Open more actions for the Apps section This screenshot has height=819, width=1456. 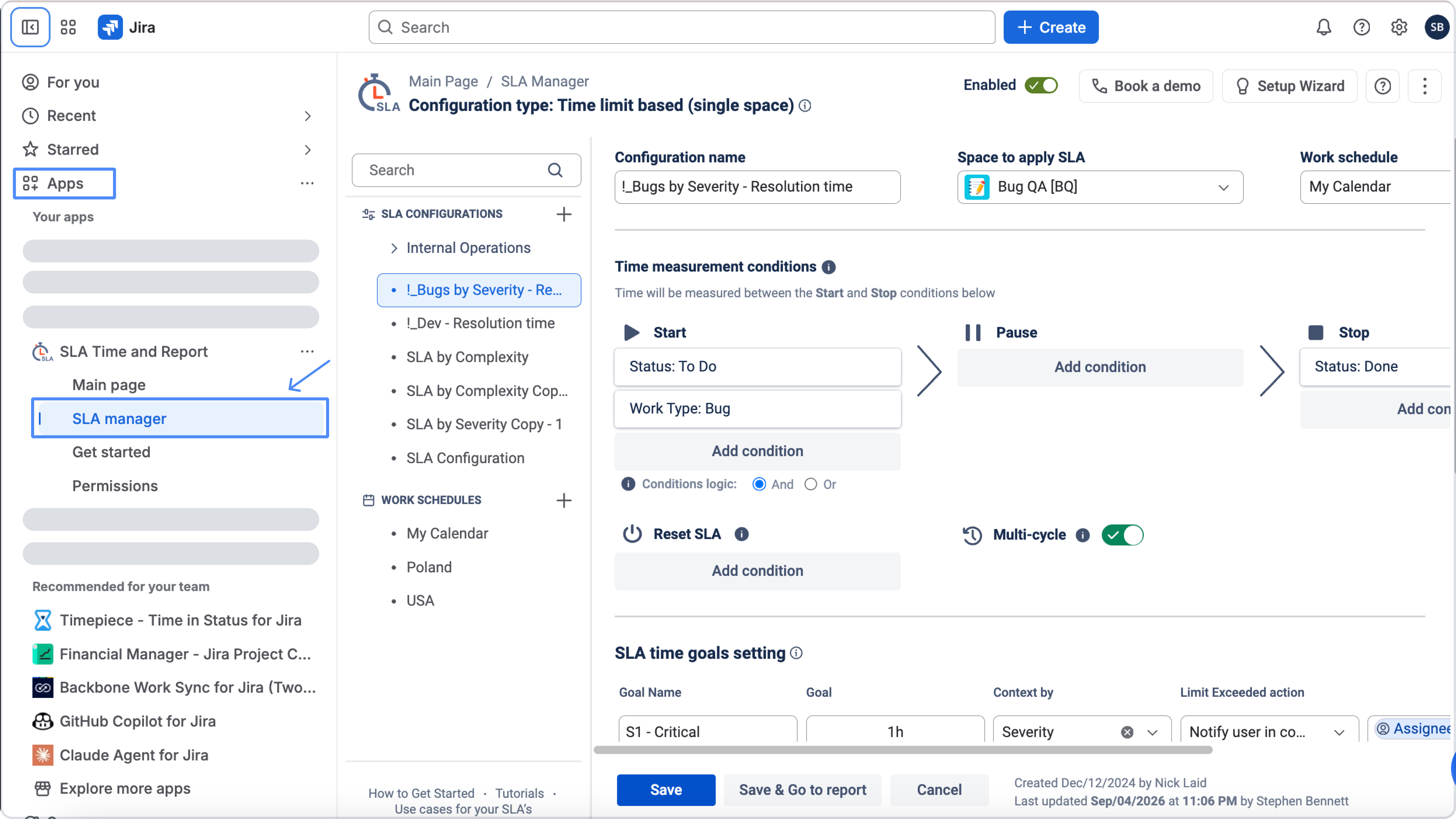point(307,183)
